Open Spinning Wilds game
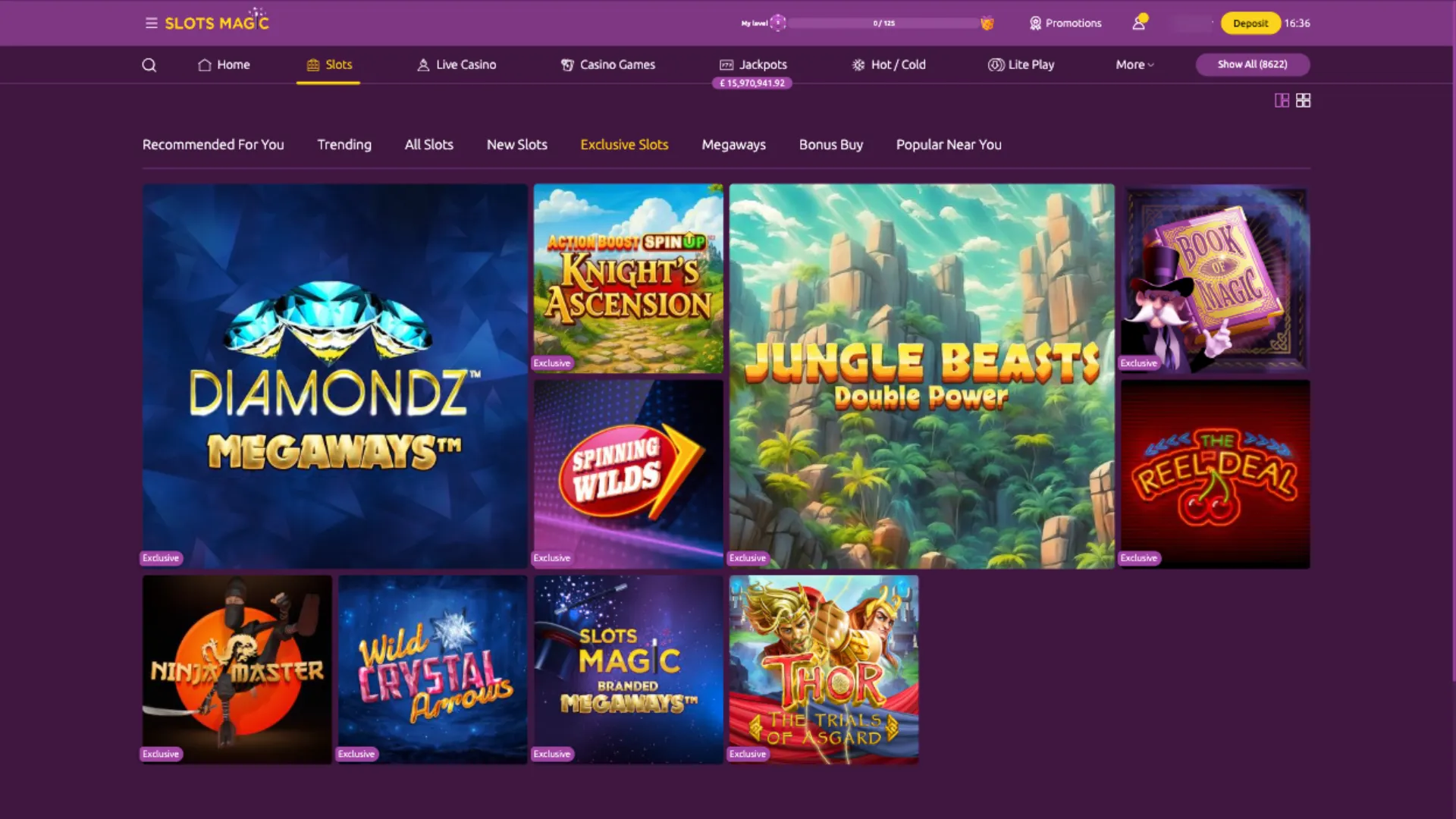This screenshot has width=1456, height=819. [629, 474]
